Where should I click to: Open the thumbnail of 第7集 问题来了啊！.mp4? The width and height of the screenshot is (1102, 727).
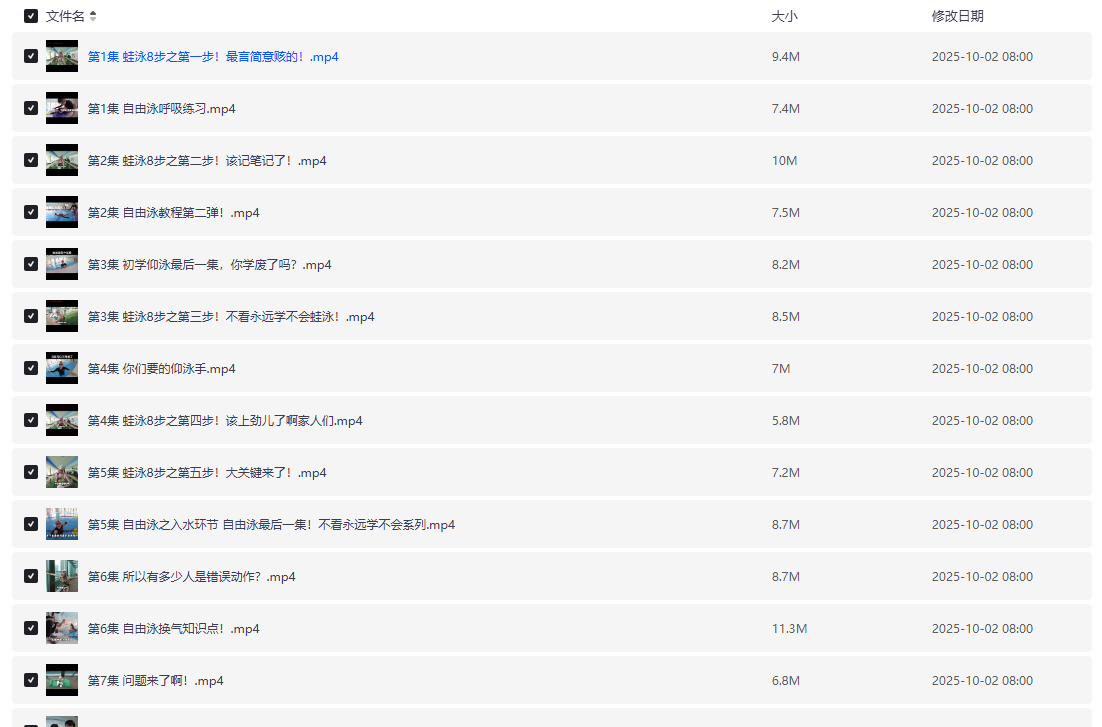[x=62, y=680]
